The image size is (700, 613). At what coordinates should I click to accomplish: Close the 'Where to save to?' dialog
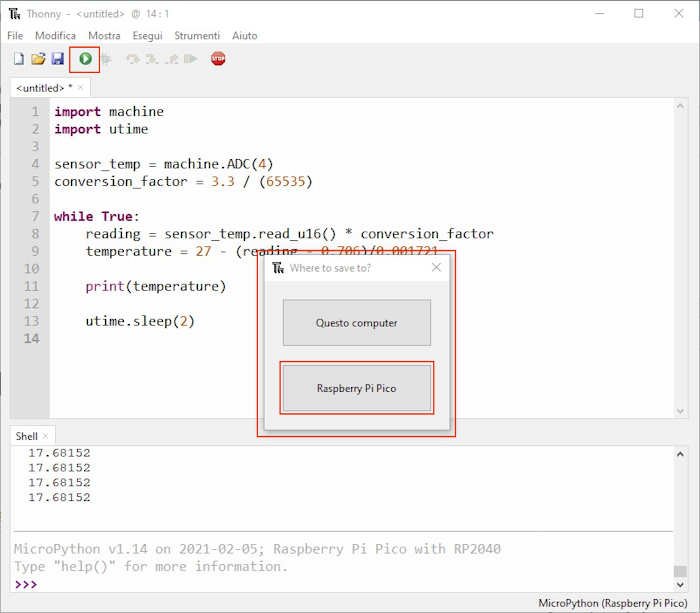(x=436, y=267)
